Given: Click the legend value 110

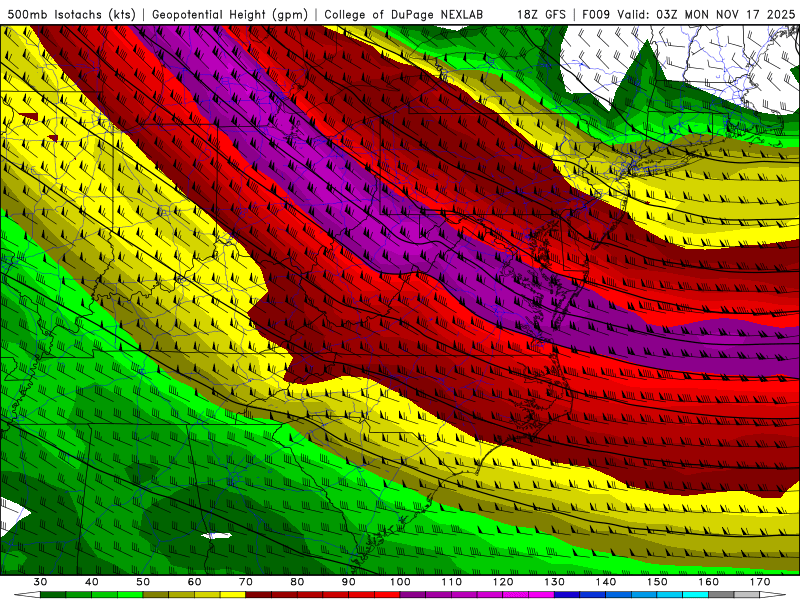Looking at the screenshot, I should (x=452, y=582).
